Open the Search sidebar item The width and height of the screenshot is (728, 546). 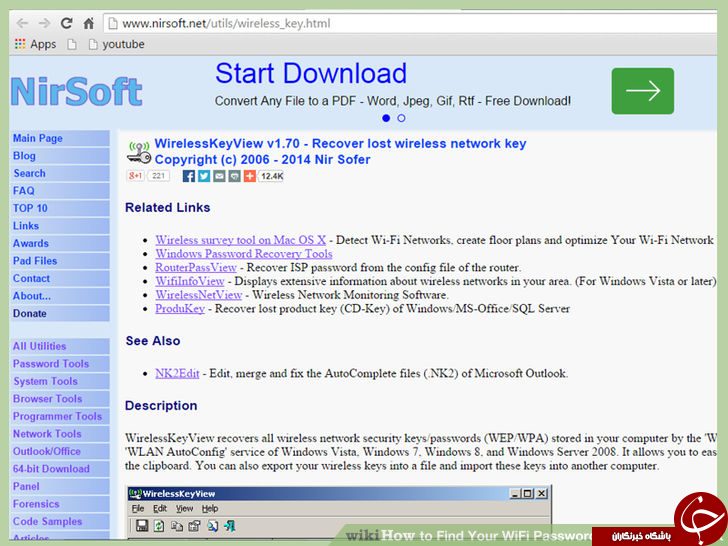tap(60, 173)
